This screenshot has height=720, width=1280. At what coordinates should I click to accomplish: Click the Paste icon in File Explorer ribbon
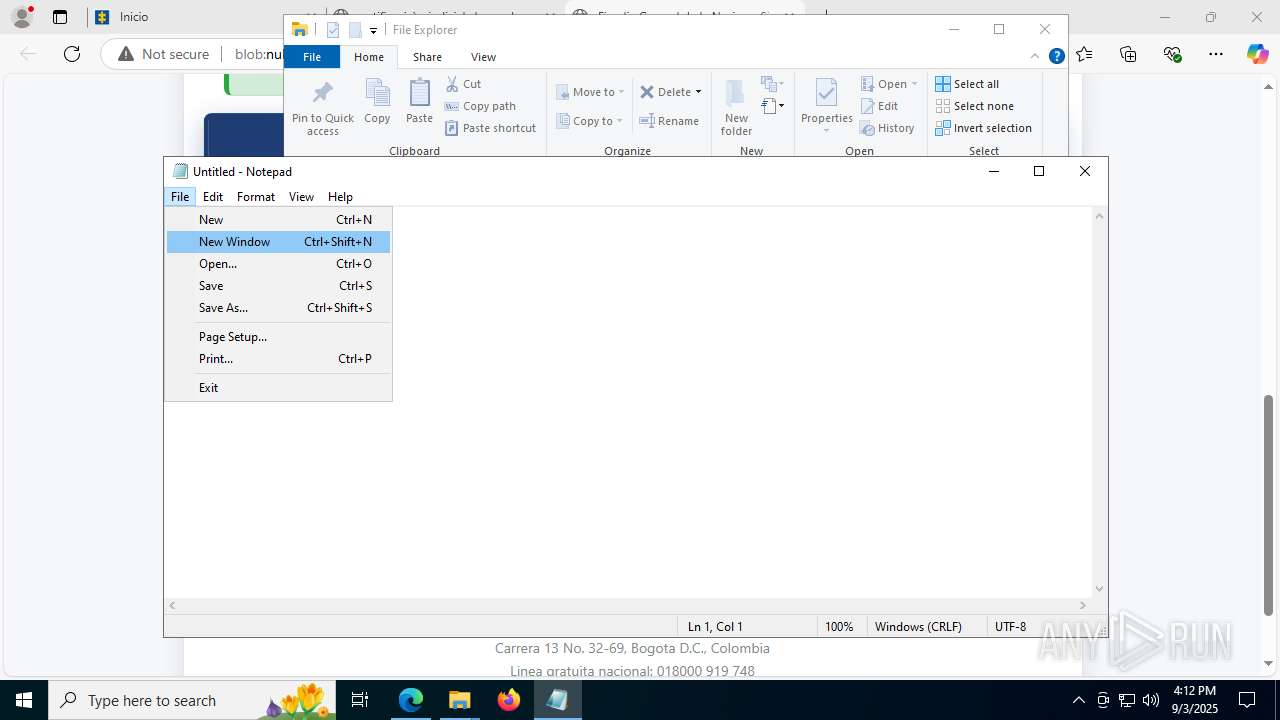point(419,101)
